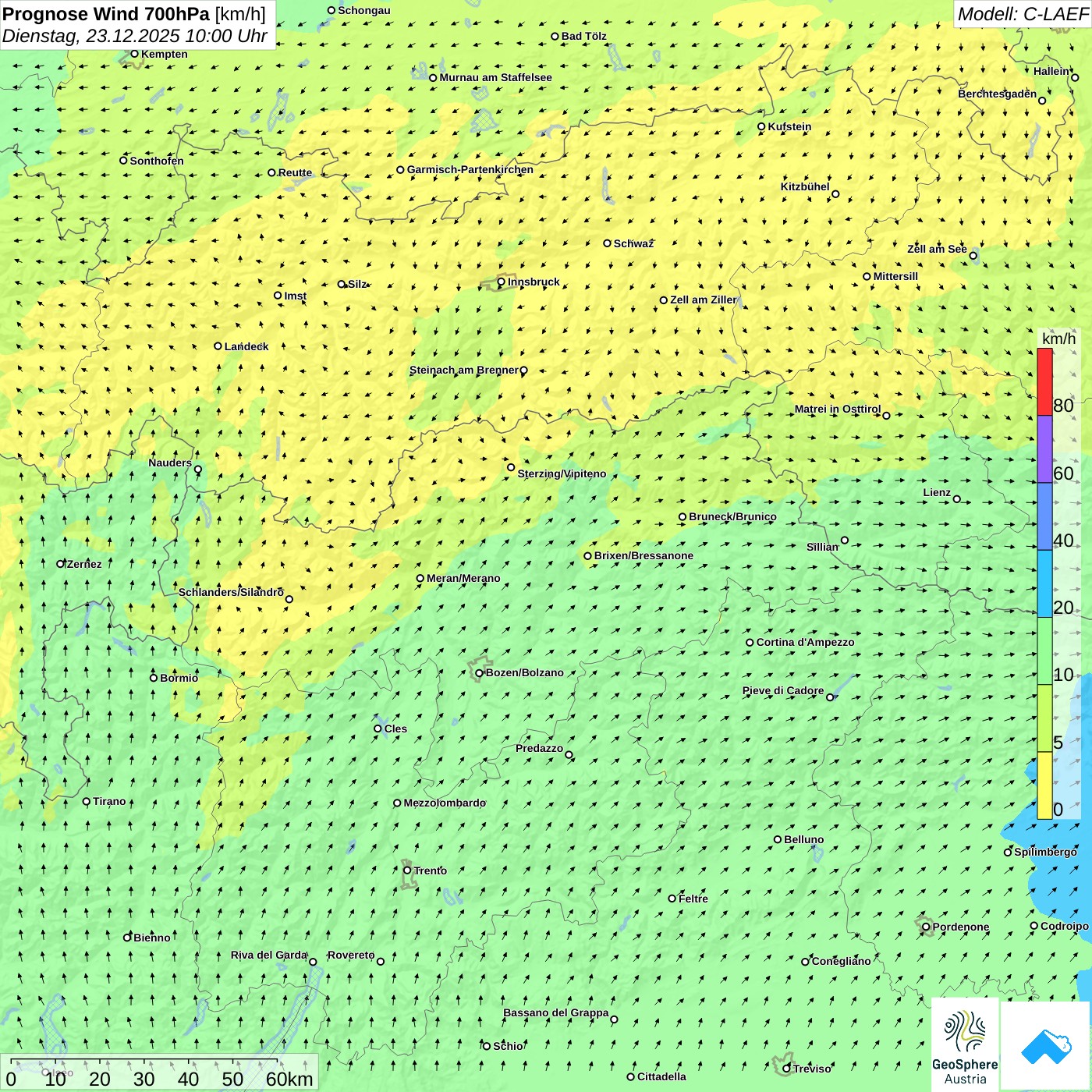The height and width of the screenshot is (1092, 1092).
Task: Click the Meran/Merano location marker
Action: [x=420, y=578]
